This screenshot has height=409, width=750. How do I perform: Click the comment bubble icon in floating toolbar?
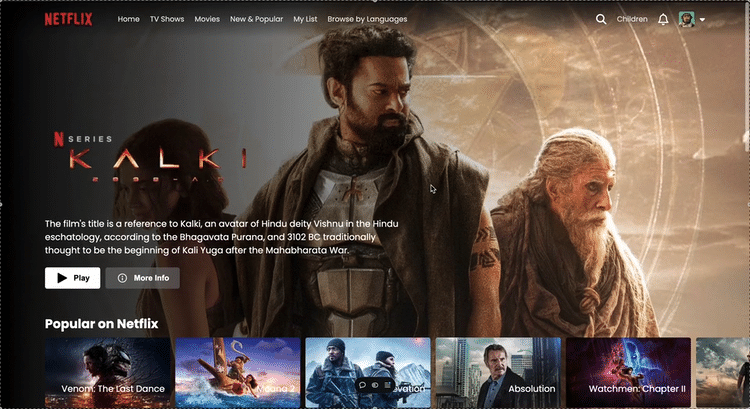coord(363,385)
